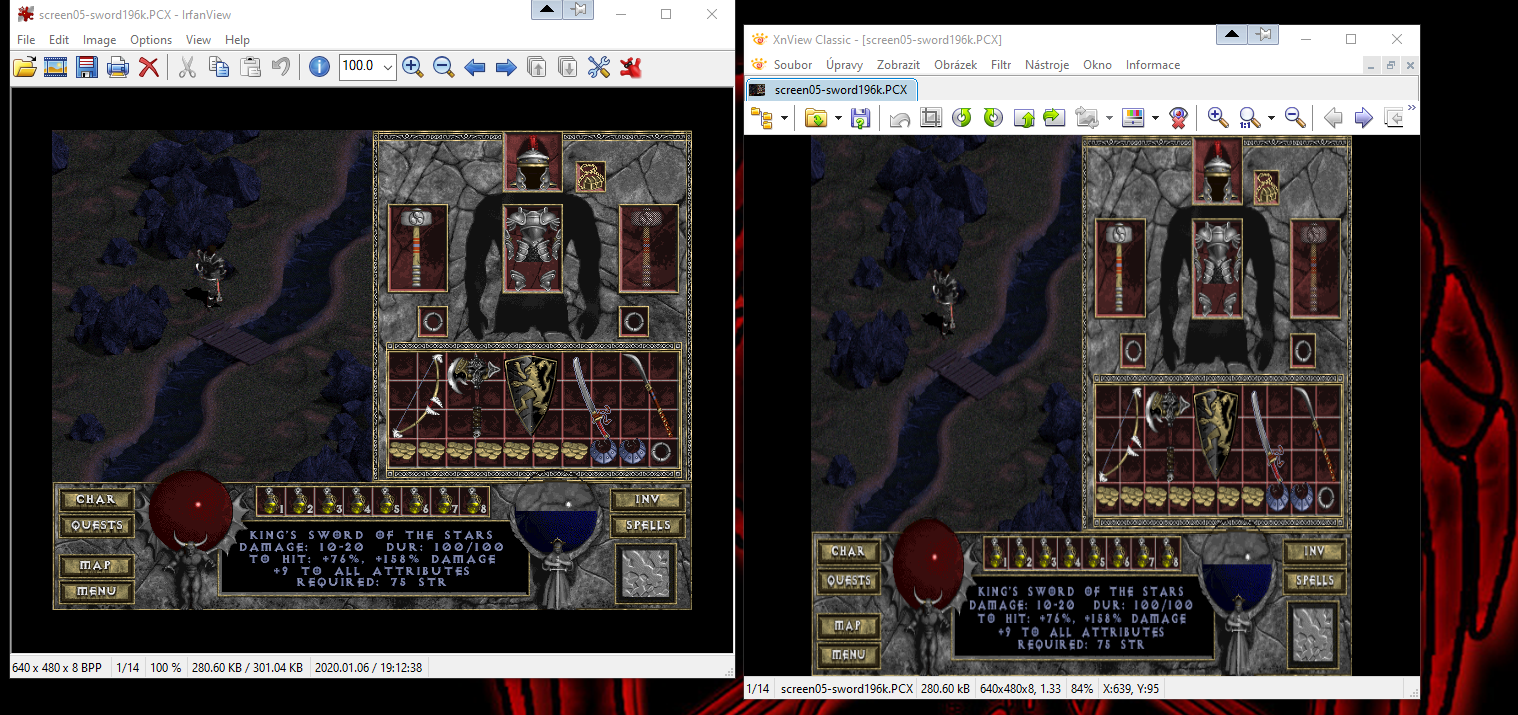Image resolution: width=1518 pixels, height=715 pixels.
Task: Open the Informace menu in XnView
Action: pos(1153,65)
